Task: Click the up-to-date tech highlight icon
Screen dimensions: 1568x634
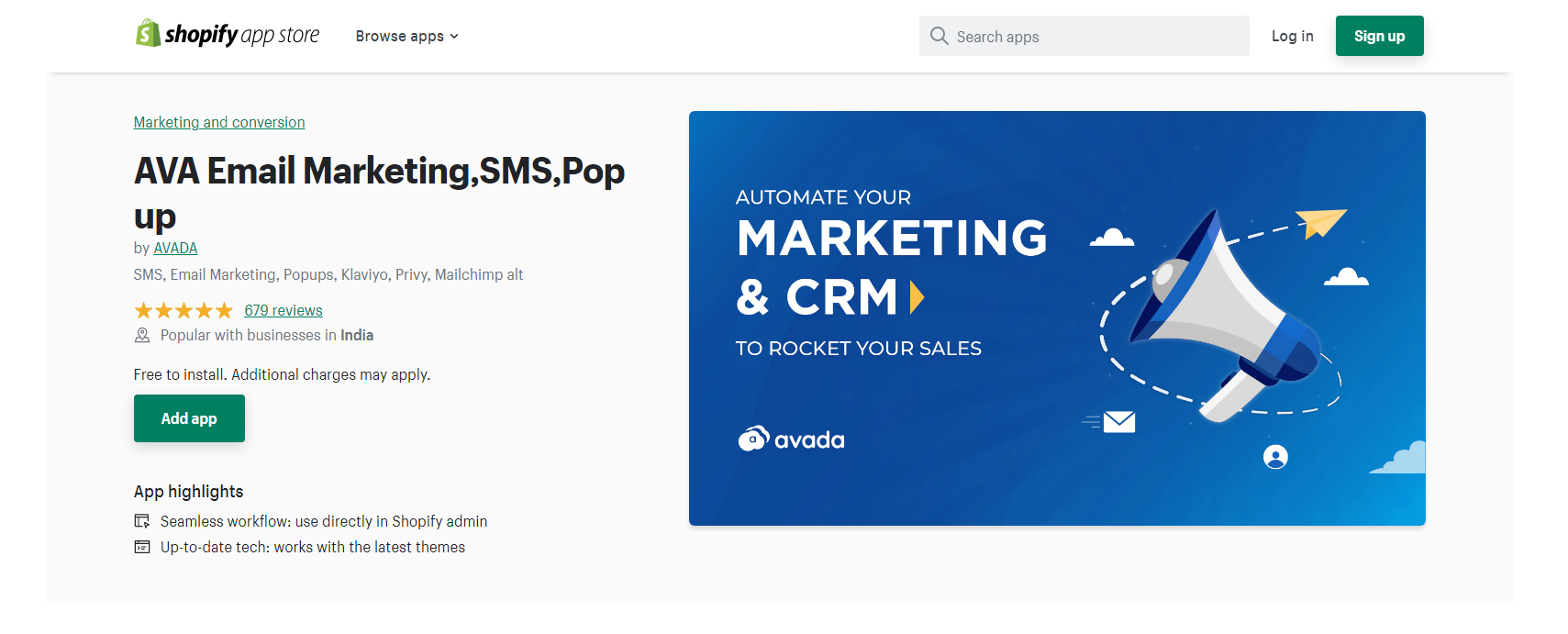Action: pos(142,547)
